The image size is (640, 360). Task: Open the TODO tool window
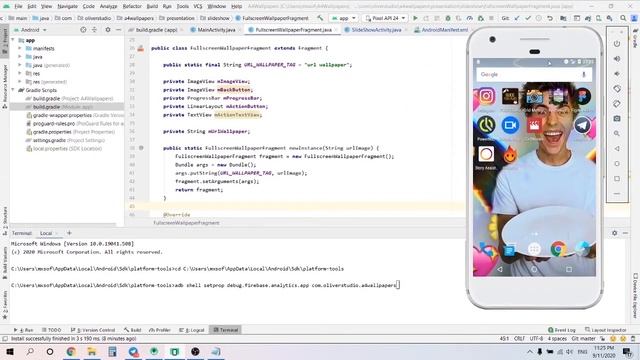(51, 330)
